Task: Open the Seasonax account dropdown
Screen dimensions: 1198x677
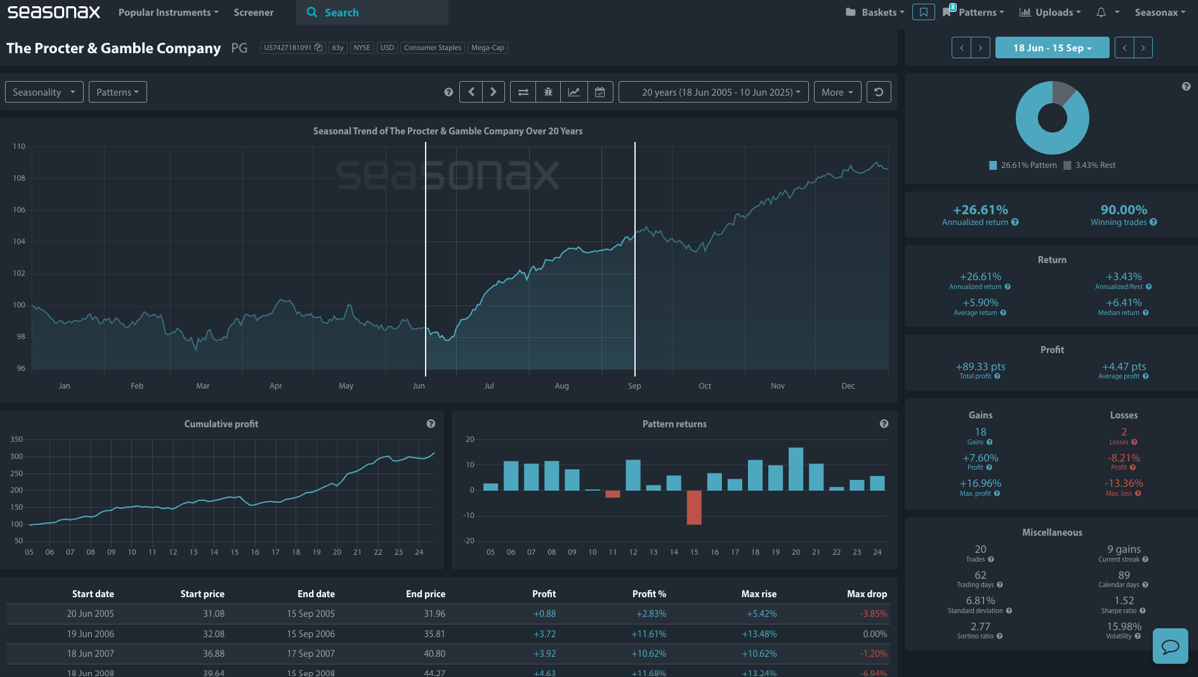Action: pos(1160,12)
